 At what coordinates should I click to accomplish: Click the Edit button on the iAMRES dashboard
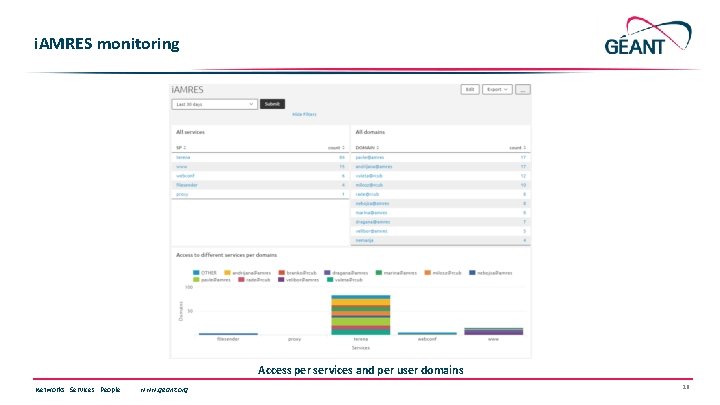coord(470,90)
